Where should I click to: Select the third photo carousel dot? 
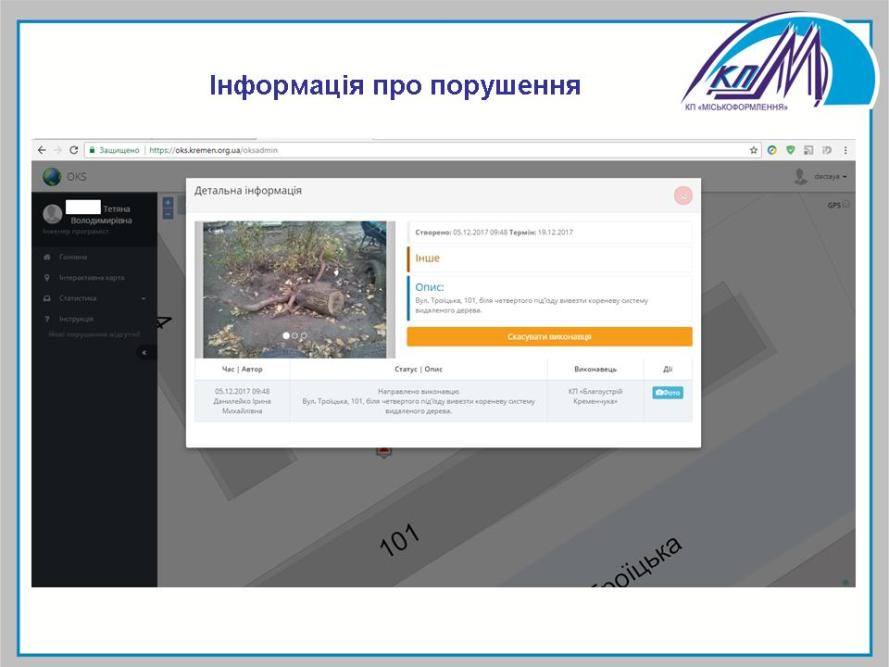pos(304,336)
